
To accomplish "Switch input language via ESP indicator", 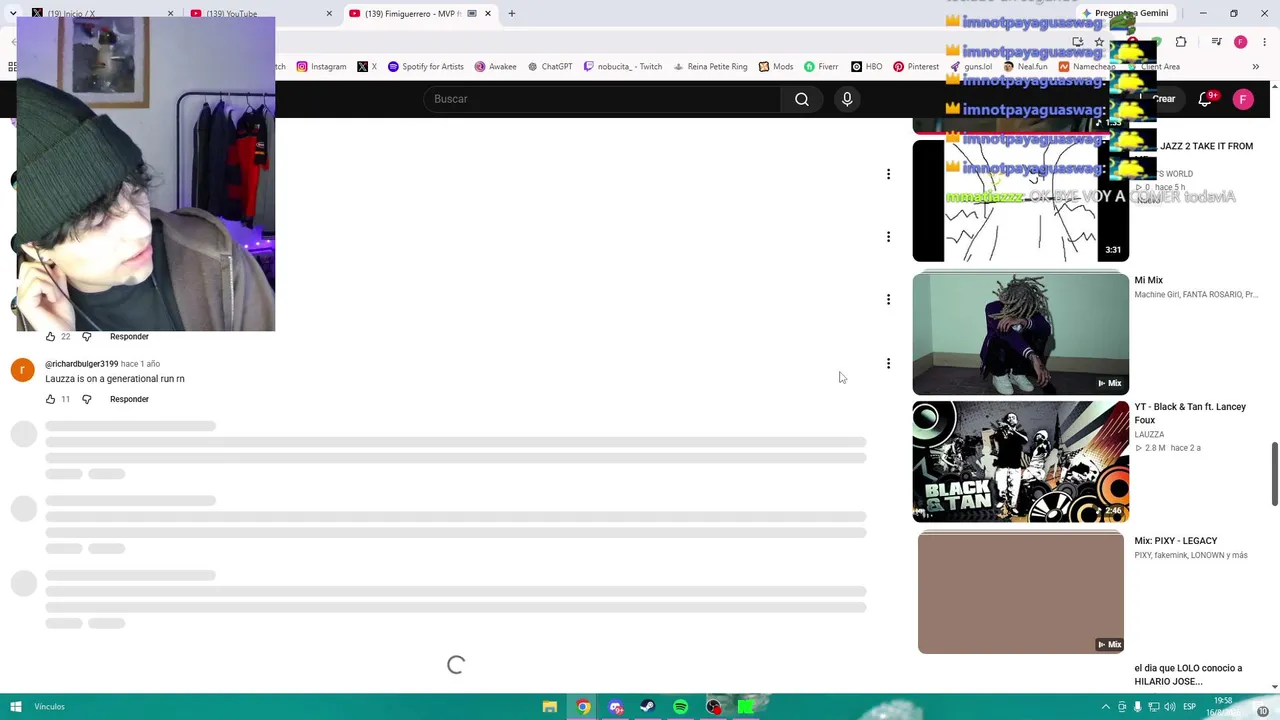I will [x=1189, y=707].
